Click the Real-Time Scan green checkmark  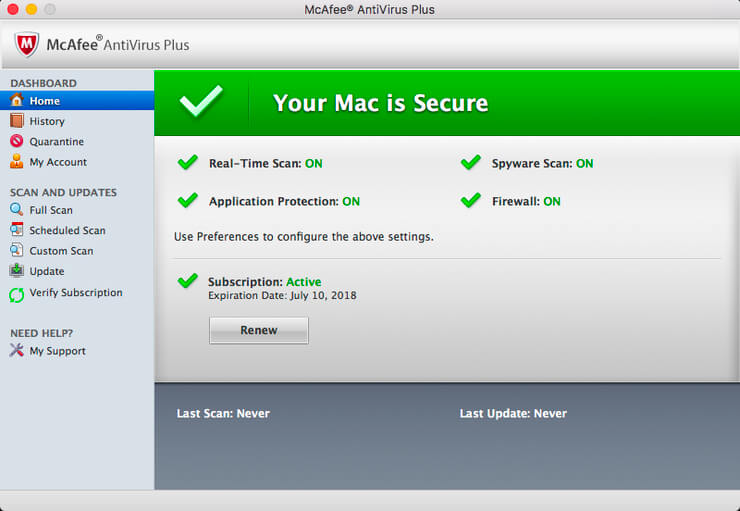tap(187, 163)
